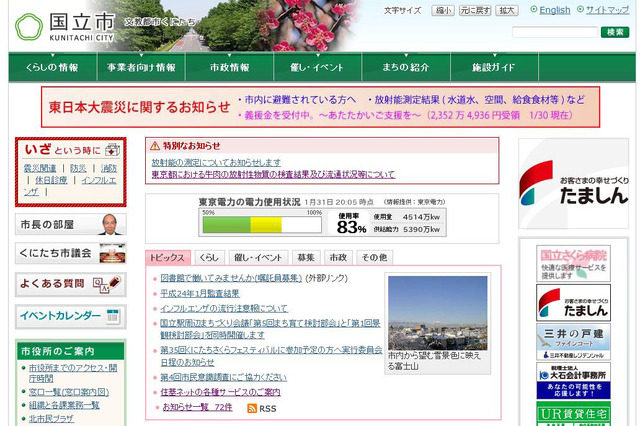
Task: Select the その他 tab
Action: (374, 257)
